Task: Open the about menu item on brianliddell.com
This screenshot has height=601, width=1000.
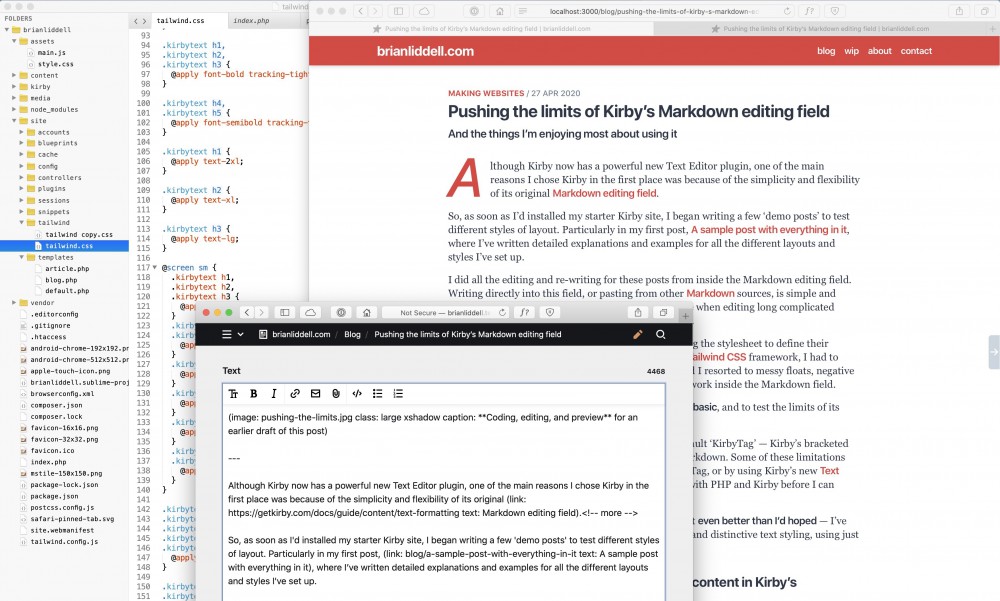Action: 879,51
